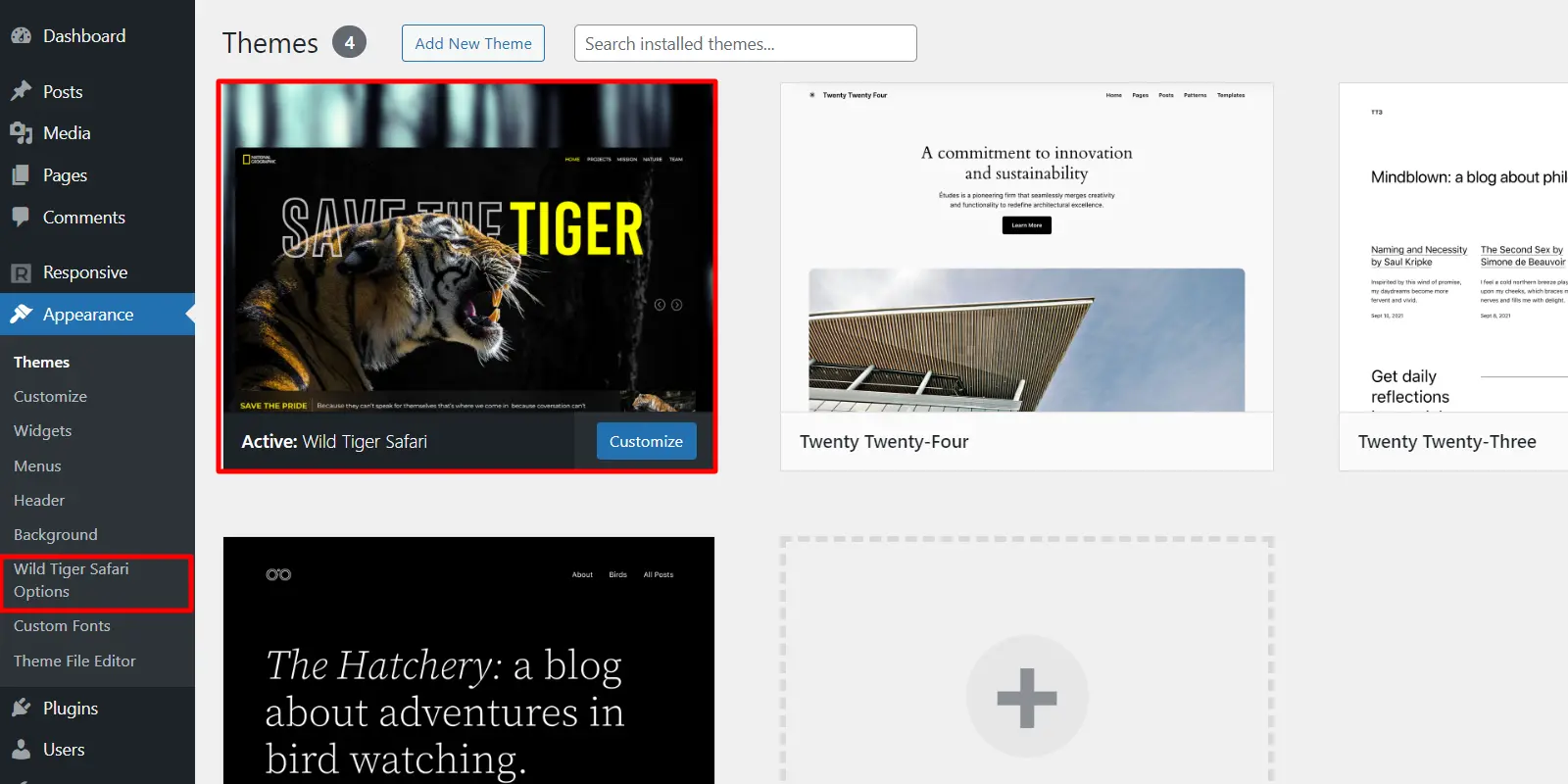
Task: Open Customize submenu link
Action: click(x=50, y=396)
